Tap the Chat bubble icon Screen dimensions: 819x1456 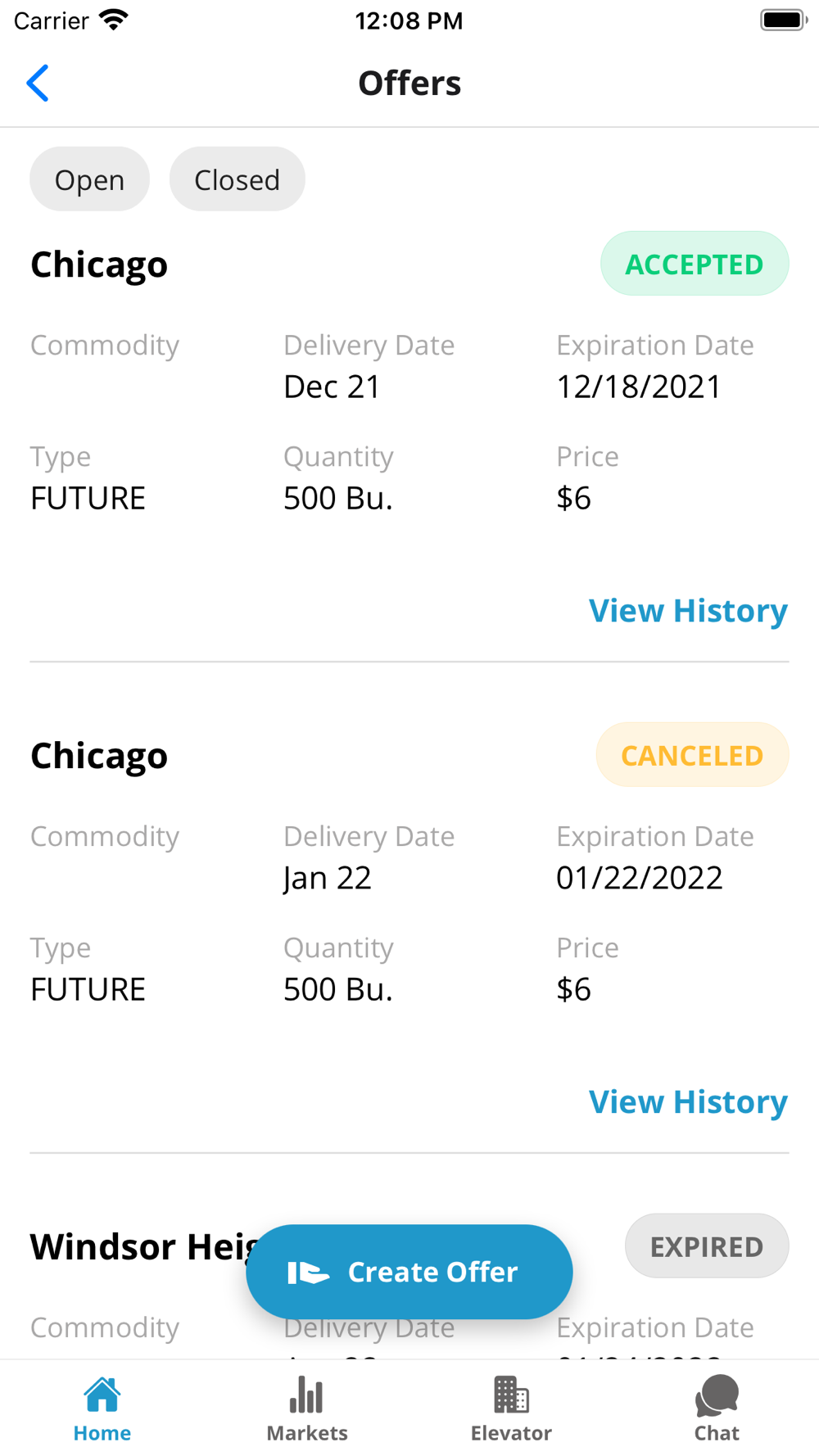click(x=717, y=1395)
